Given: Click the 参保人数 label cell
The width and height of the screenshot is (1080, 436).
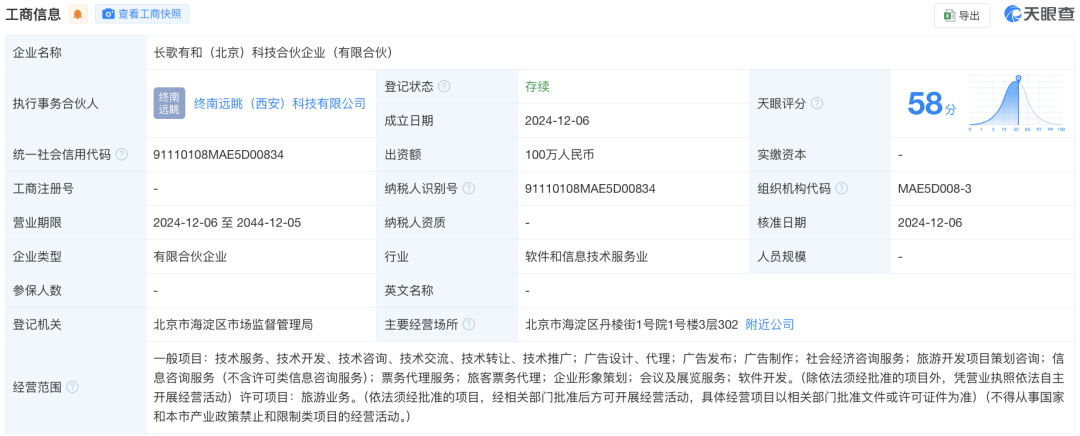Looking at the screenshot, I should coord(76,290).
